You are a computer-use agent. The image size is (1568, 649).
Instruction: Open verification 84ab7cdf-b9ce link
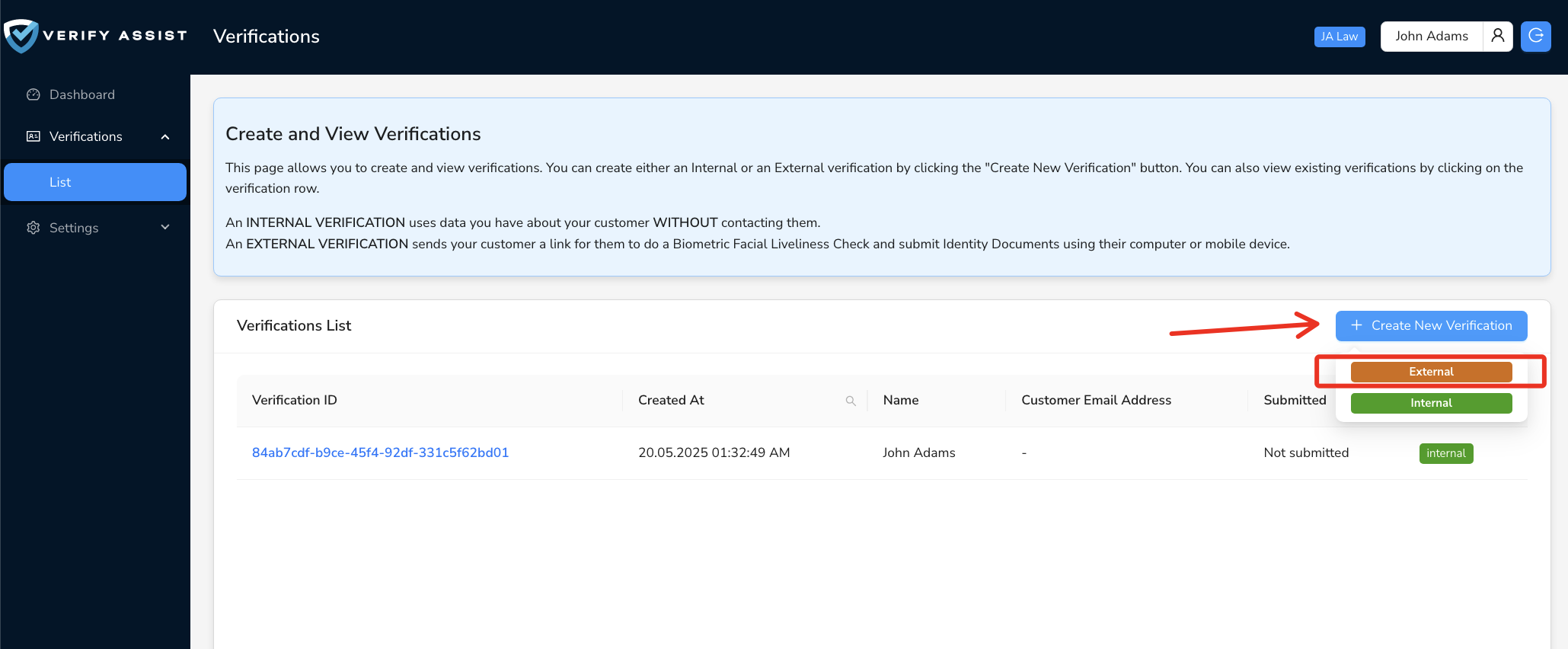click(380, 452)
